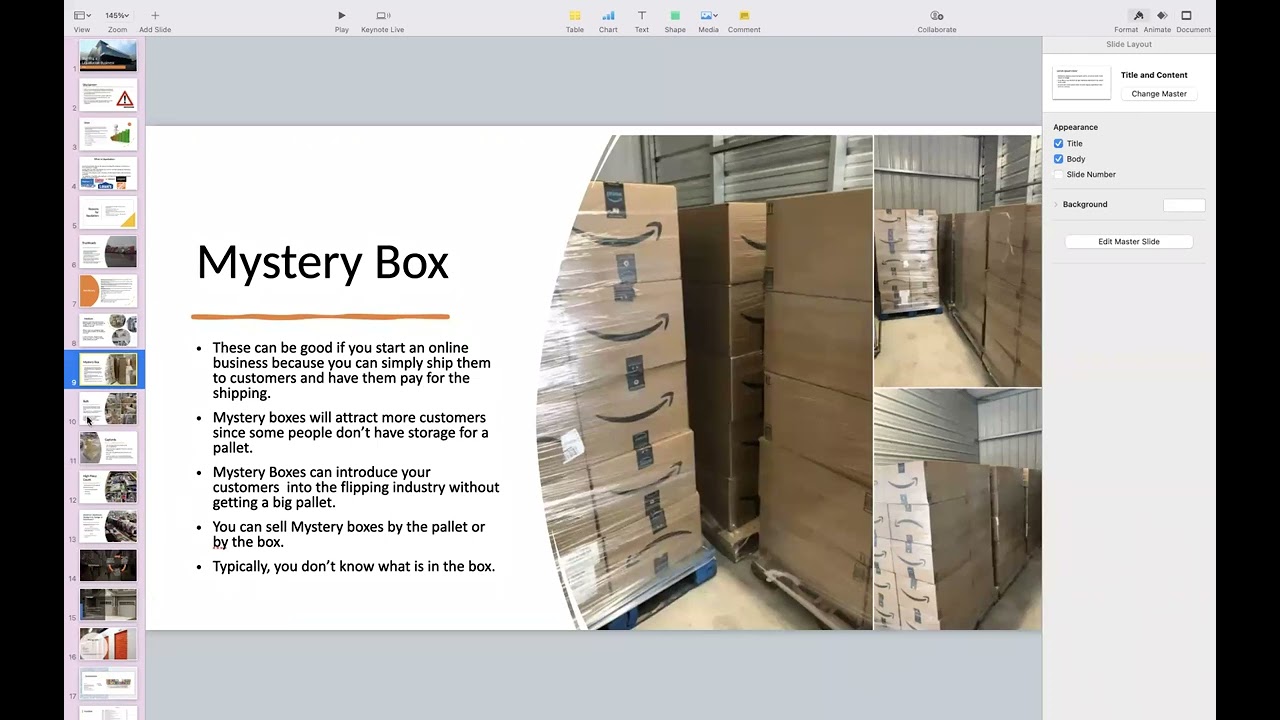Open the 145% Zoom dropdown
The width and height of the screenshot is (1280, 720).
tap(117, 15)
